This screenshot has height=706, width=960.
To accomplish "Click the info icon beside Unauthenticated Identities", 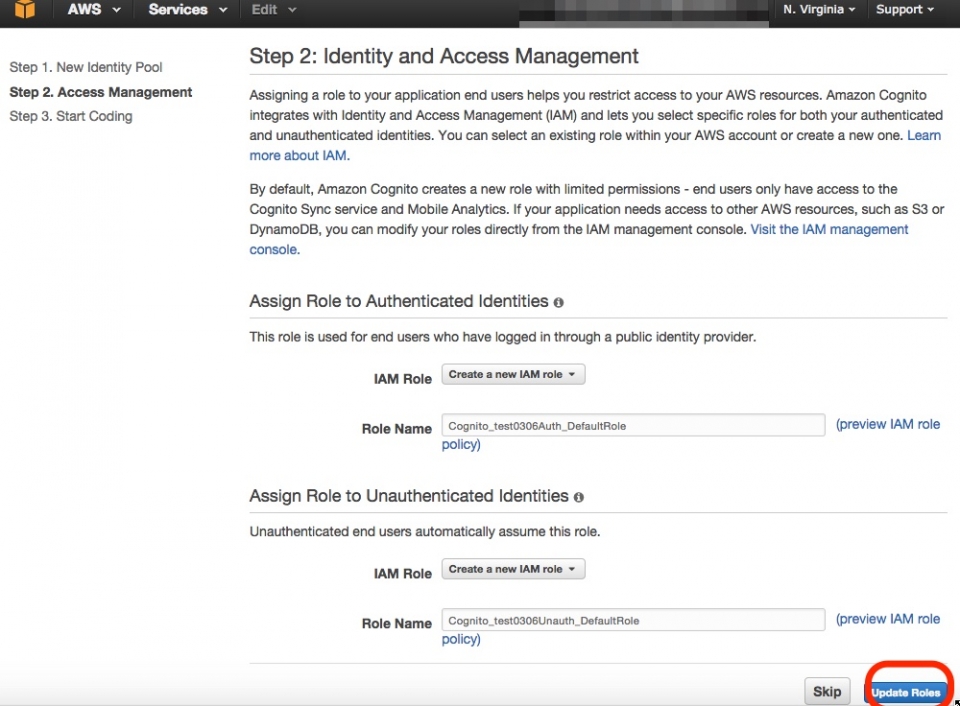I will (578, 497).
